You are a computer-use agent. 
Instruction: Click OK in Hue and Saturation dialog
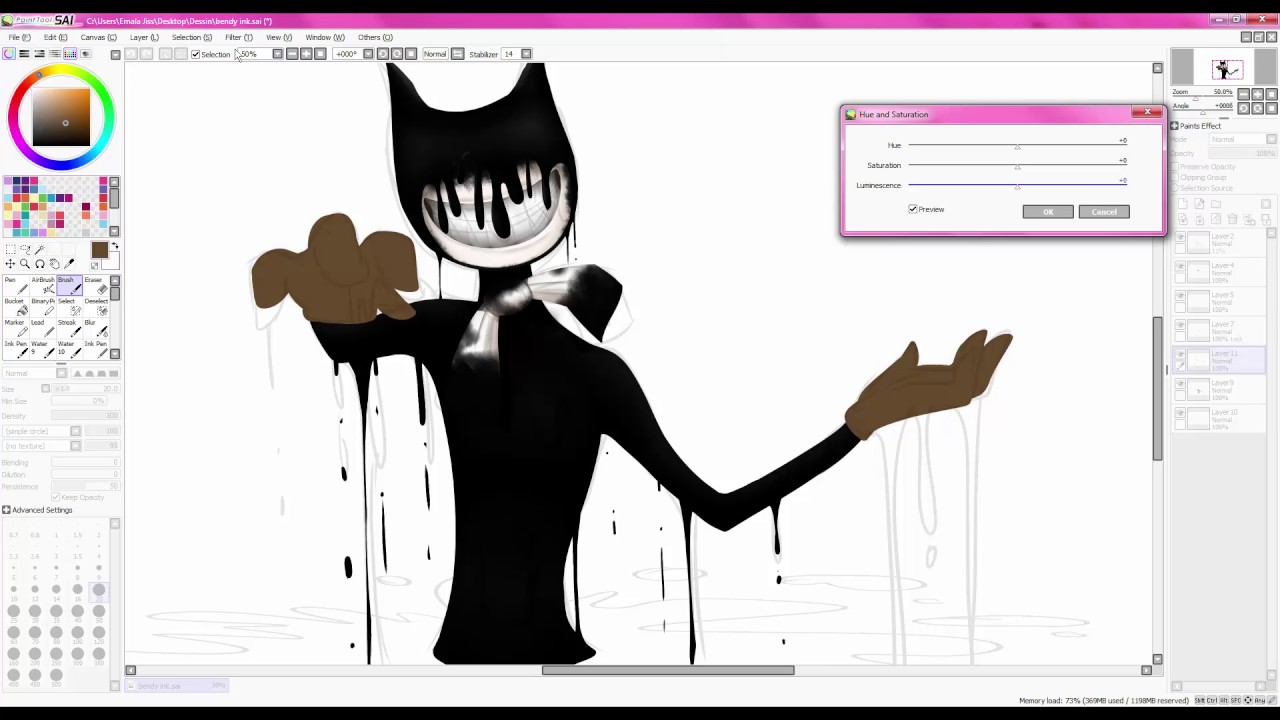click(x=1048, y=212)
